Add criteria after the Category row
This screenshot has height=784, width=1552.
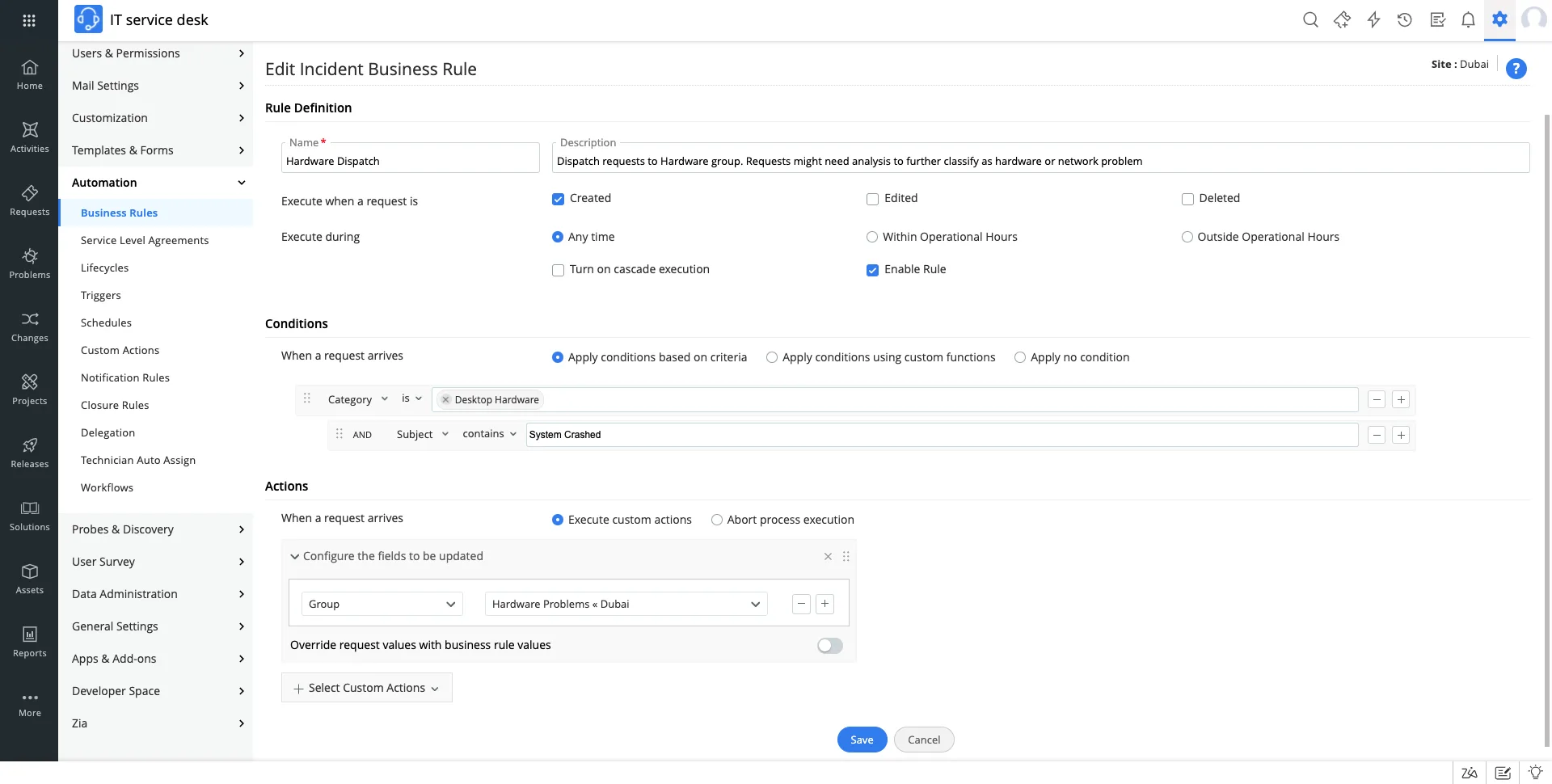click(x=1401, y=399)
